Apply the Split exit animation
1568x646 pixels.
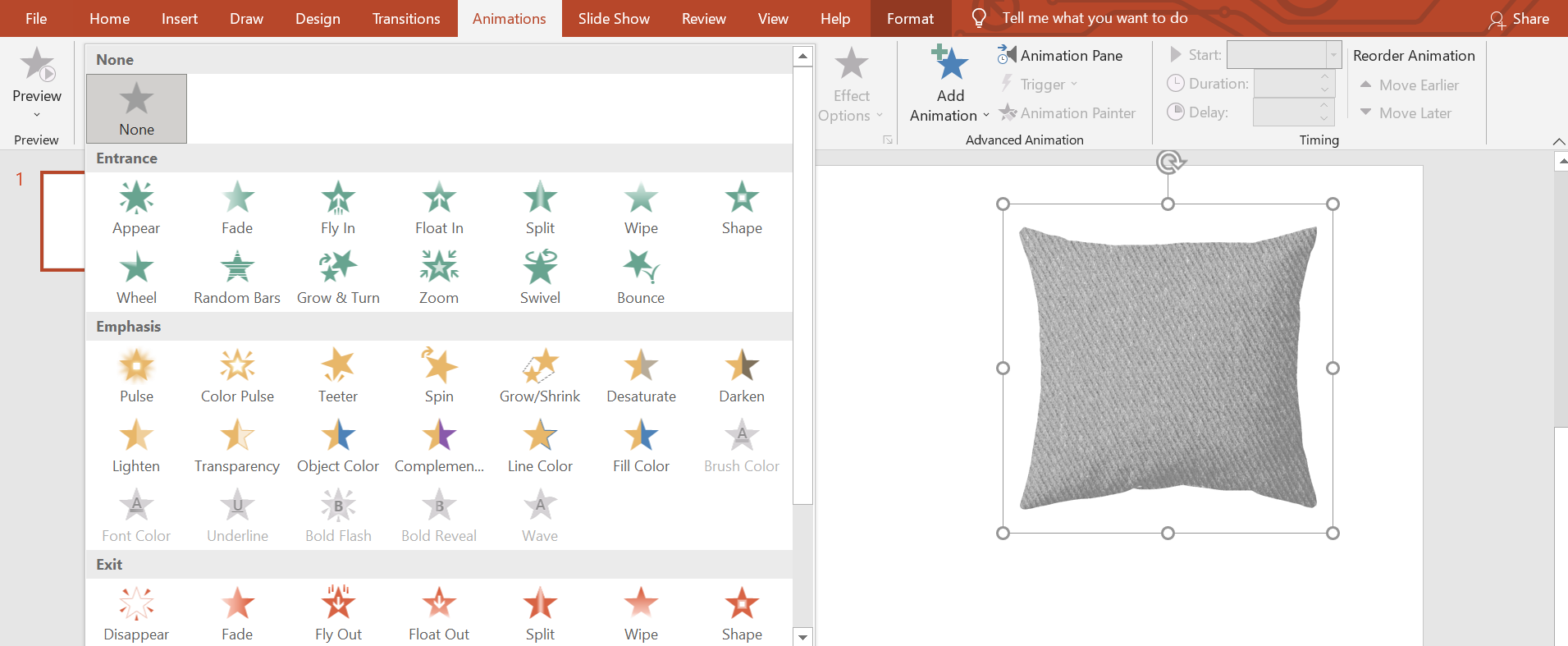point(540,613)
